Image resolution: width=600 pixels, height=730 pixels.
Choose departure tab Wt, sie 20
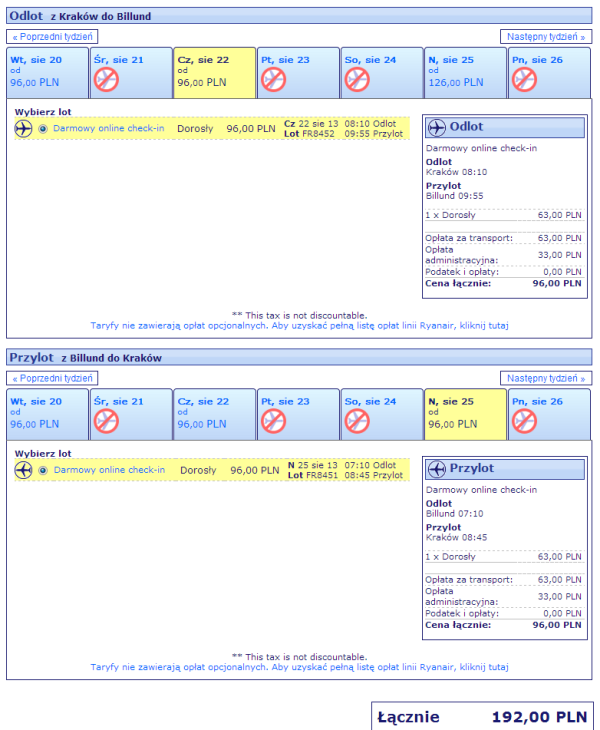click(x=47, y=73)
